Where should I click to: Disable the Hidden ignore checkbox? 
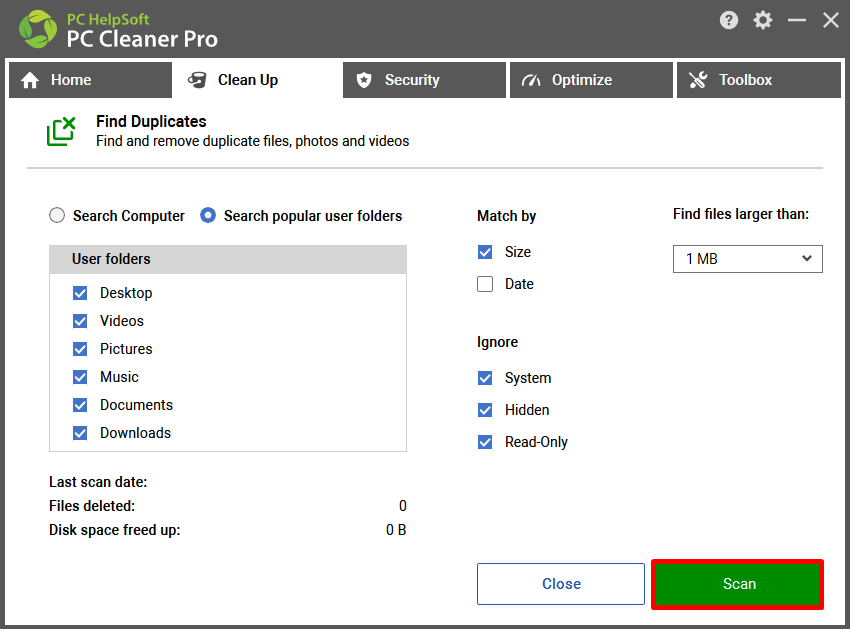485,410
